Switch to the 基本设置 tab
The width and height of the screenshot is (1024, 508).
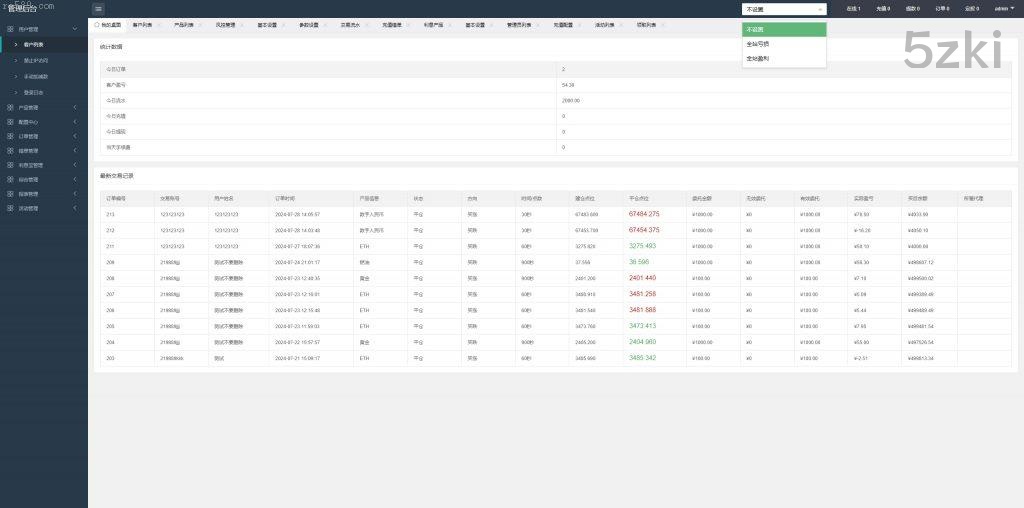(x=268, y=23)
